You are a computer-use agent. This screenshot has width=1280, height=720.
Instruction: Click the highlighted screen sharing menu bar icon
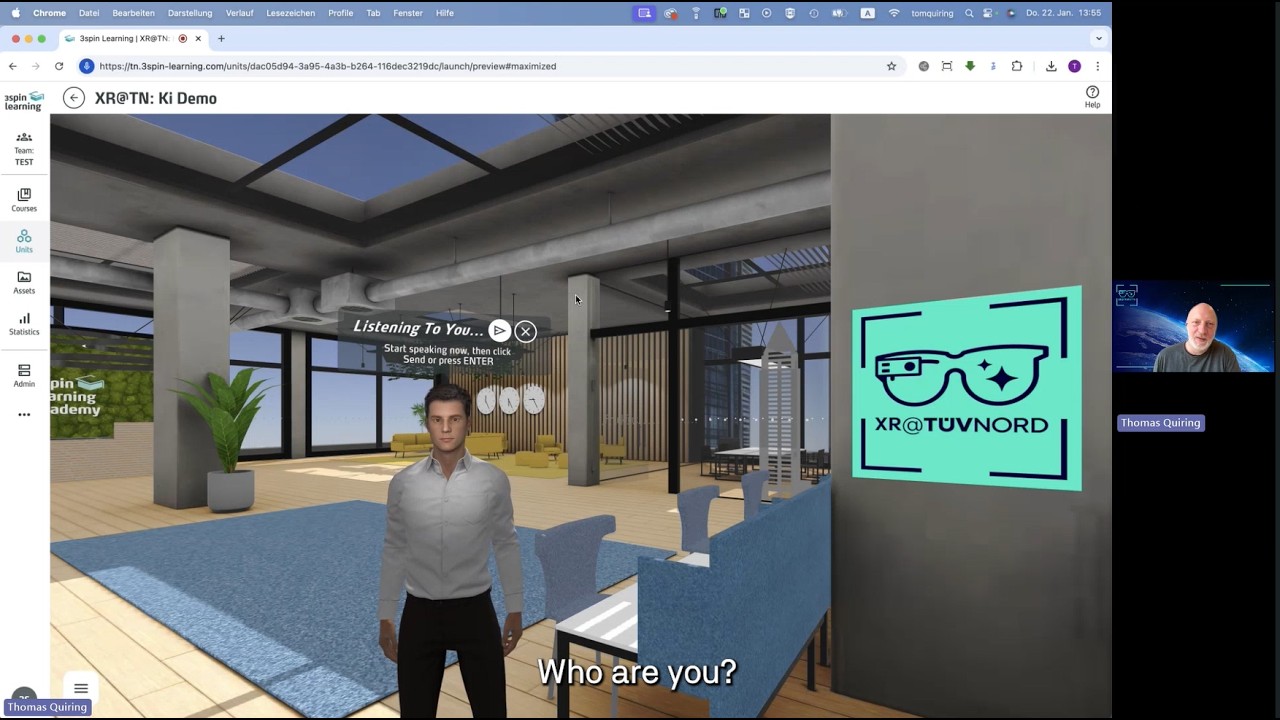click(644, 13)
